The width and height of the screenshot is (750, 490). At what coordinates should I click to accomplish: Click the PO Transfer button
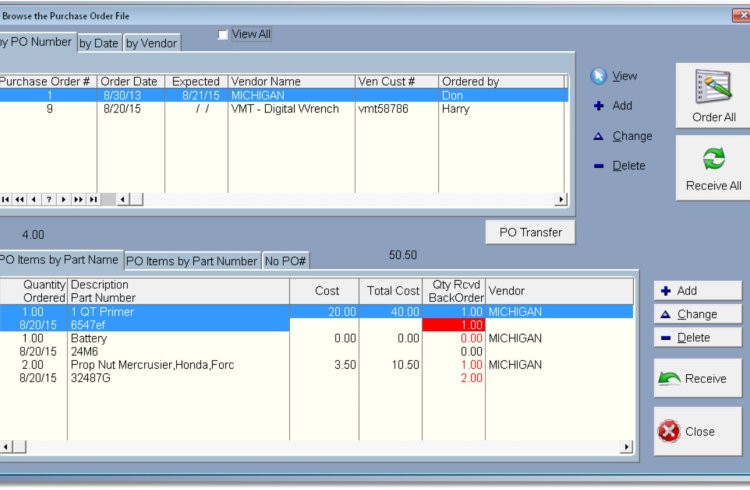click(530, 232)
